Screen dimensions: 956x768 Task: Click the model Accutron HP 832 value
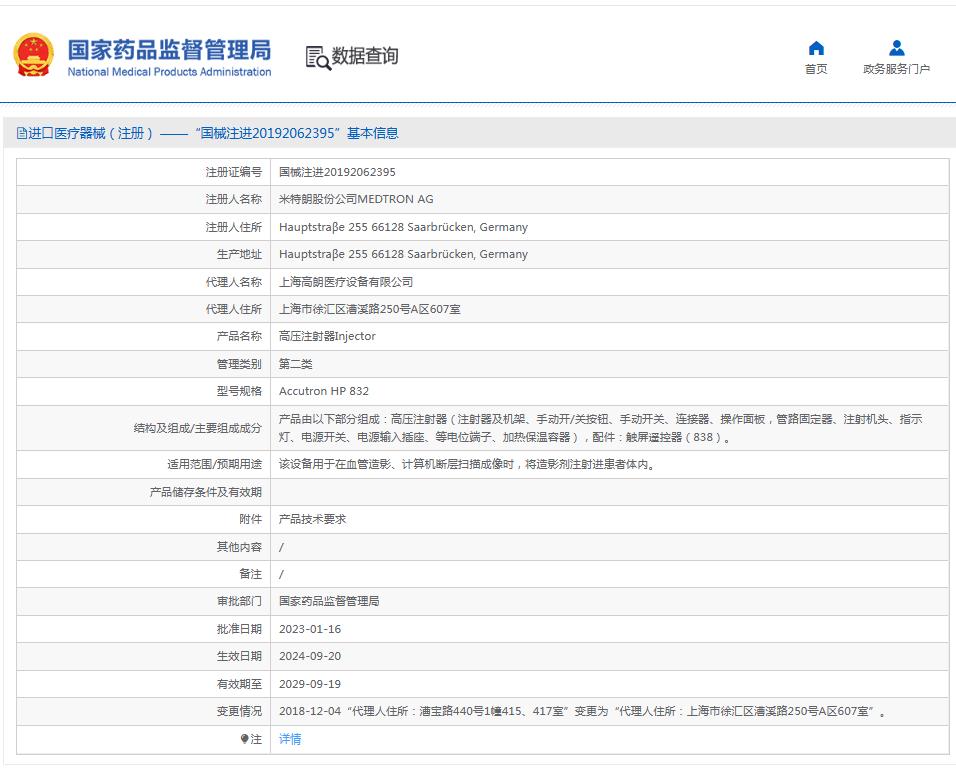pos(324,391)
